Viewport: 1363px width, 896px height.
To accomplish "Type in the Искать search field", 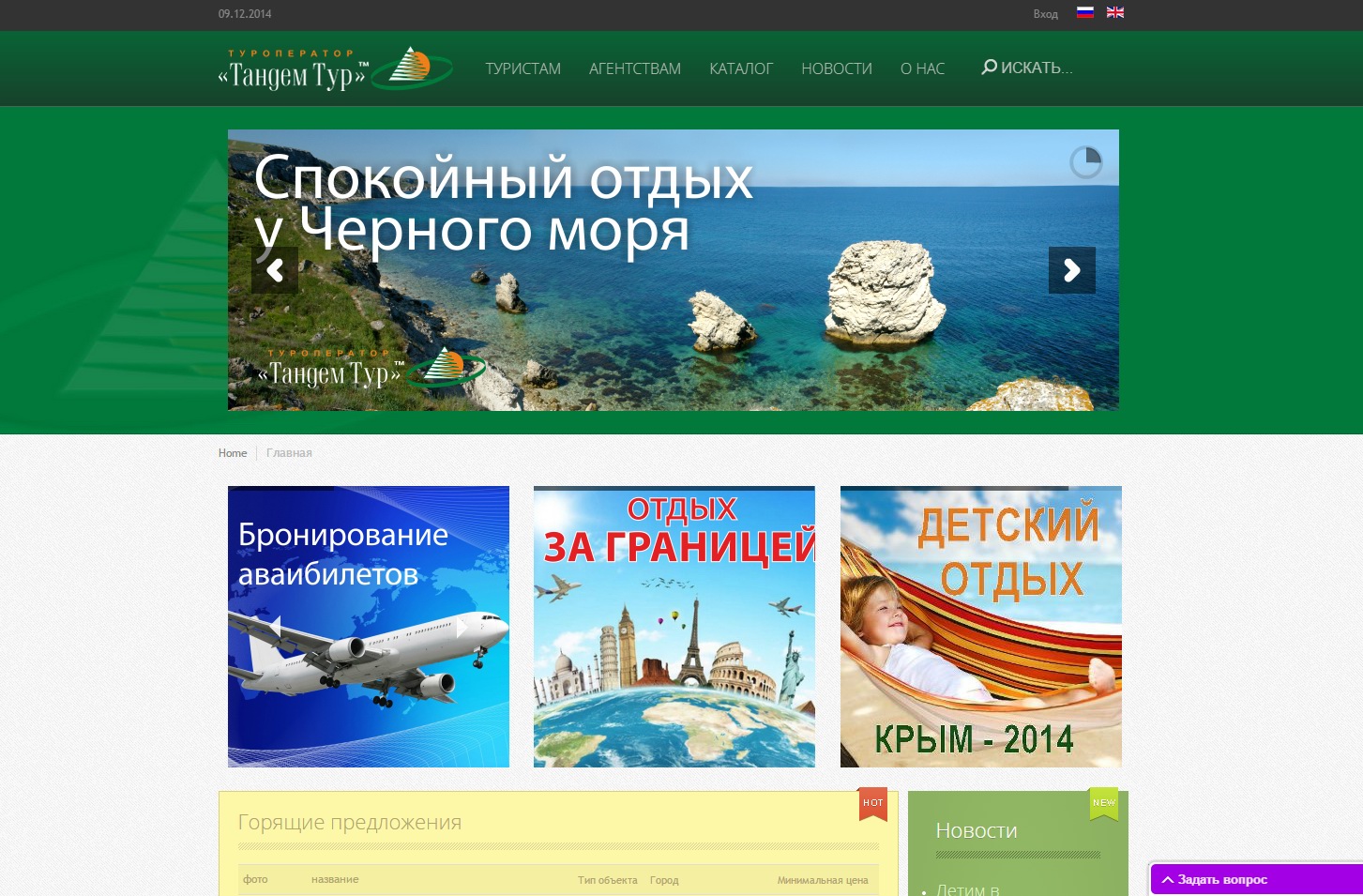I will (x=1037, y=68).
